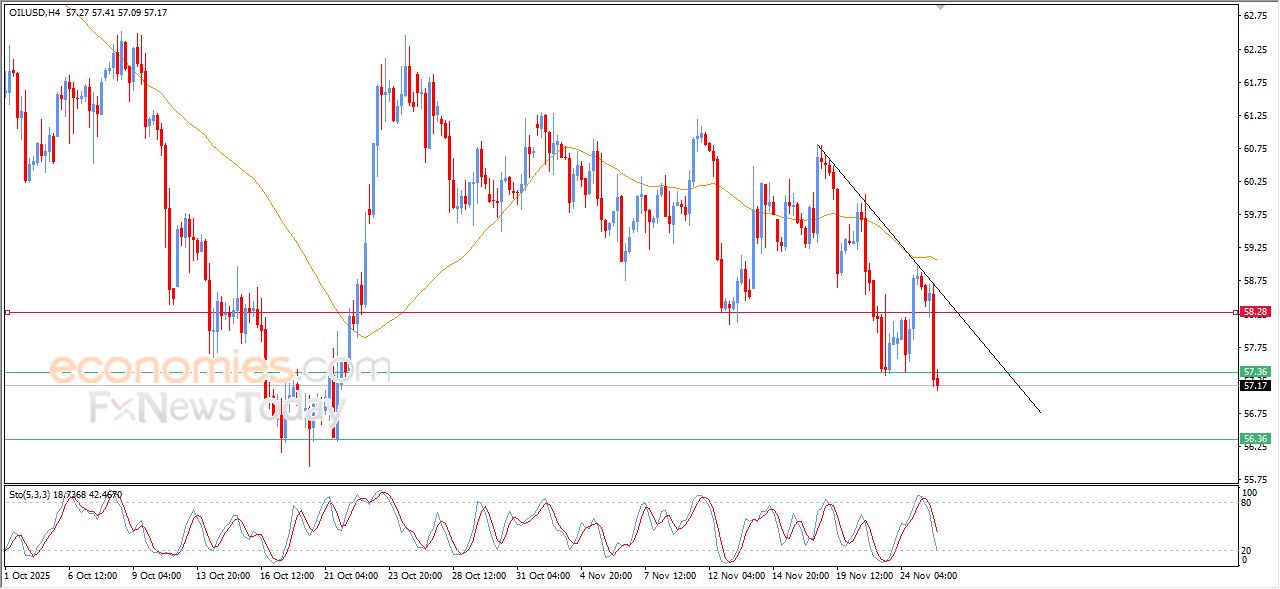The image size is (1280, 589).
Task: Click the OILUSD,H4 symbol title
Action: click(x=37, y=12)
